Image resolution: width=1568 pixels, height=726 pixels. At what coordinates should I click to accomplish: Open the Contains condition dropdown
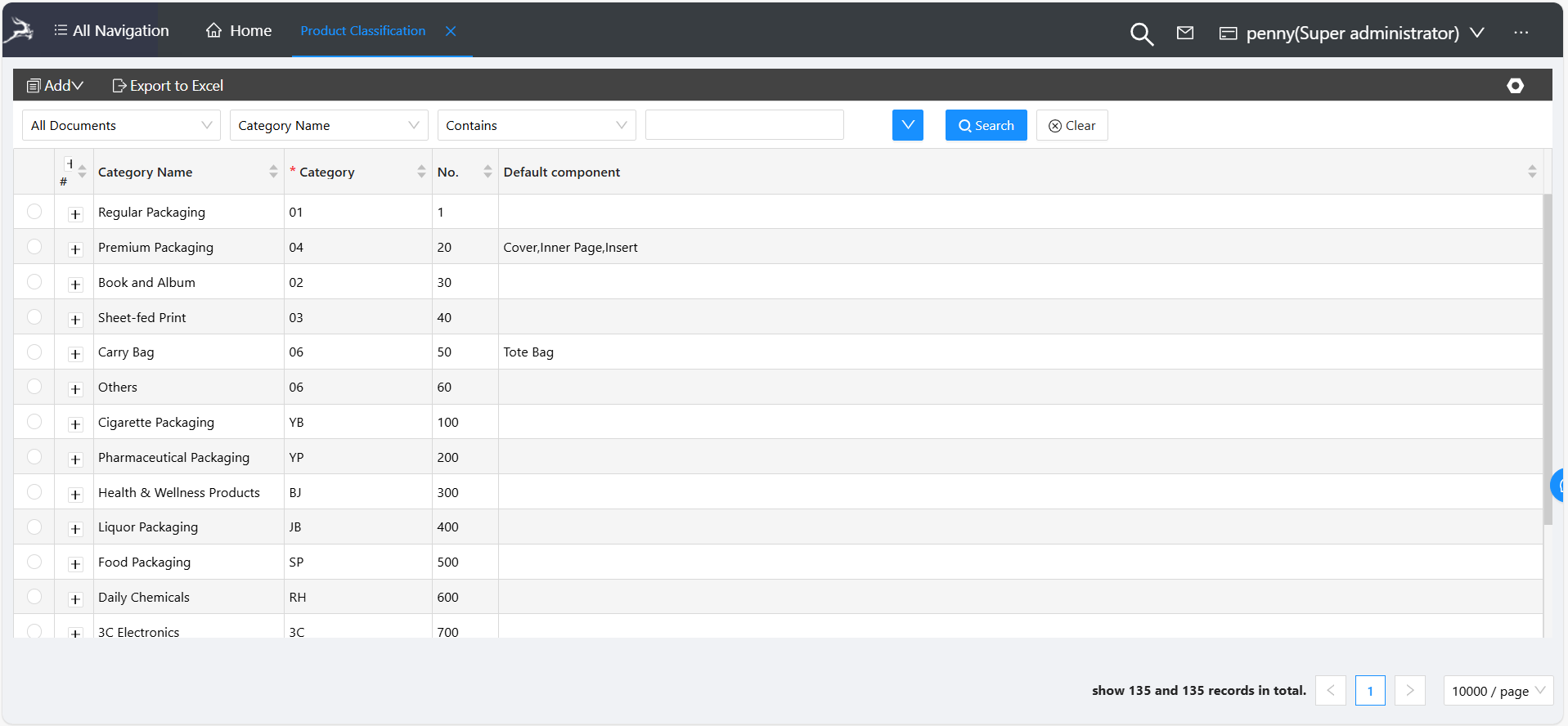click(536, 125)
